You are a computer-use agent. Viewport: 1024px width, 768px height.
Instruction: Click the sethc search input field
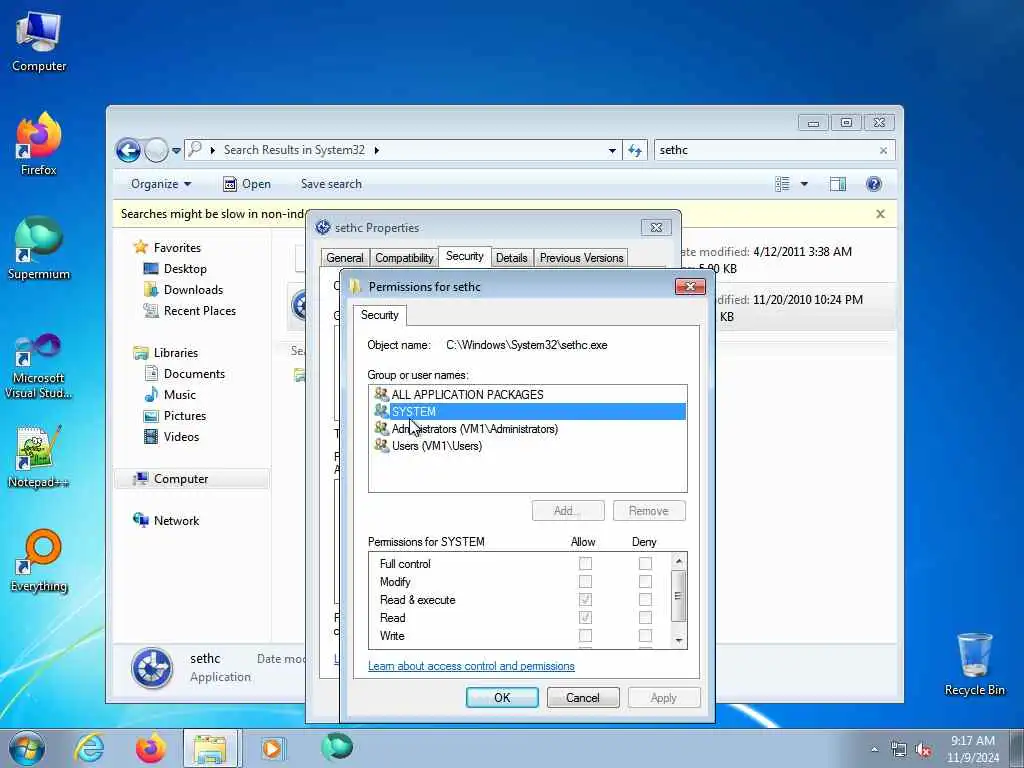[765, 150]
